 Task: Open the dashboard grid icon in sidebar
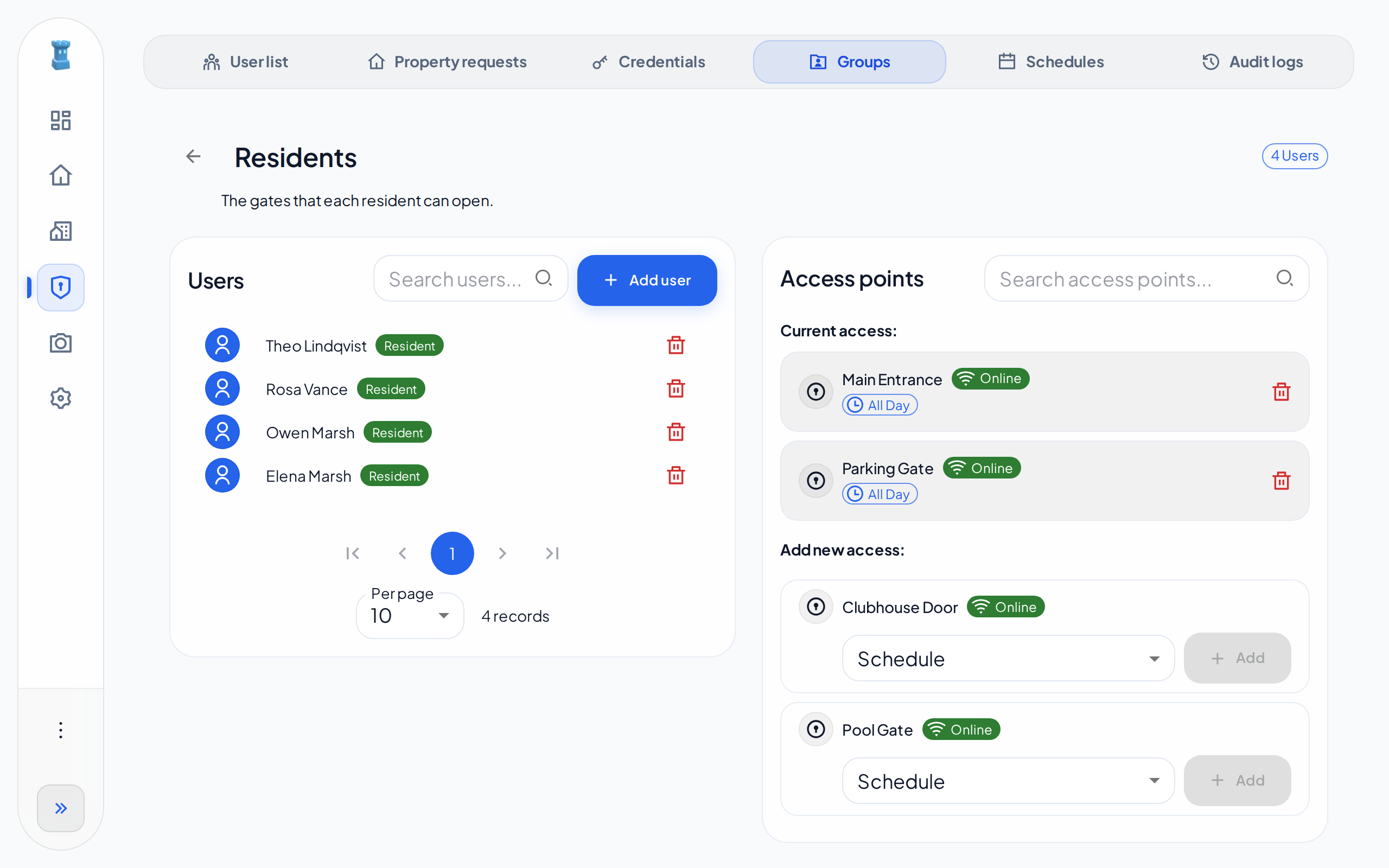click(x=60, y=120)
